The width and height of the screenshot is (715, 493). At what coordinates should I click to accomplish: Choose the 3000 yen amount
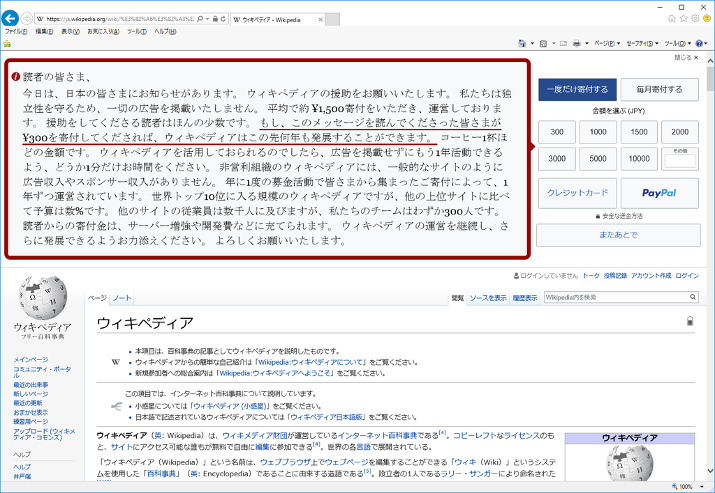point(557,159)
